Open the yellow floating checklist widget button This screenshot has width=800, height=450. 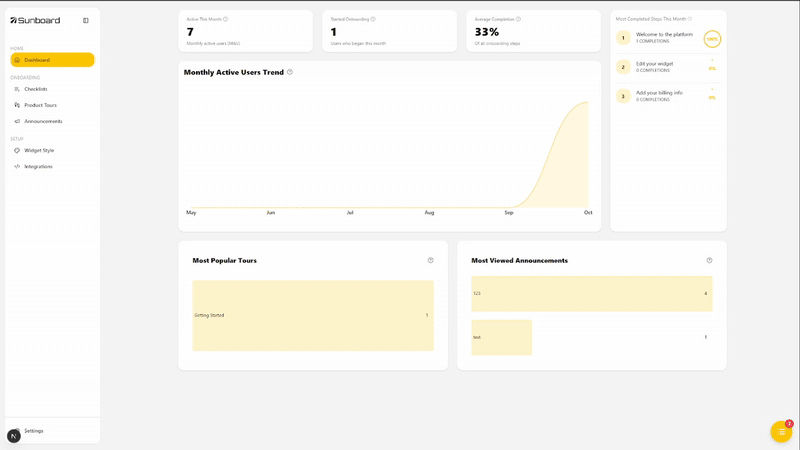coord(781,432)
